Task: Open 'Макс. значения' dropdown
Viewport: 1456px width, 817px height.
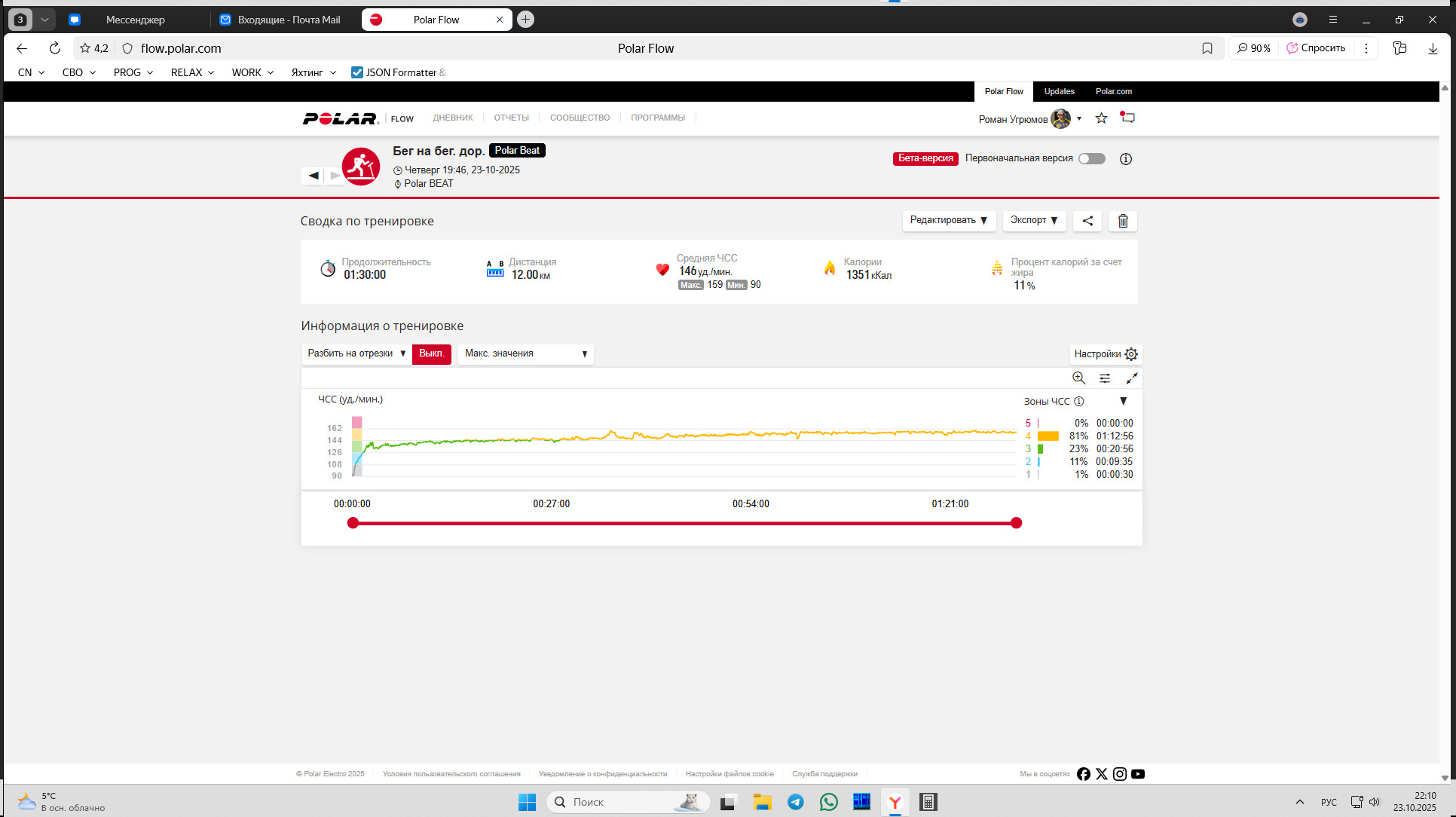Action: [x=526, y=353]
